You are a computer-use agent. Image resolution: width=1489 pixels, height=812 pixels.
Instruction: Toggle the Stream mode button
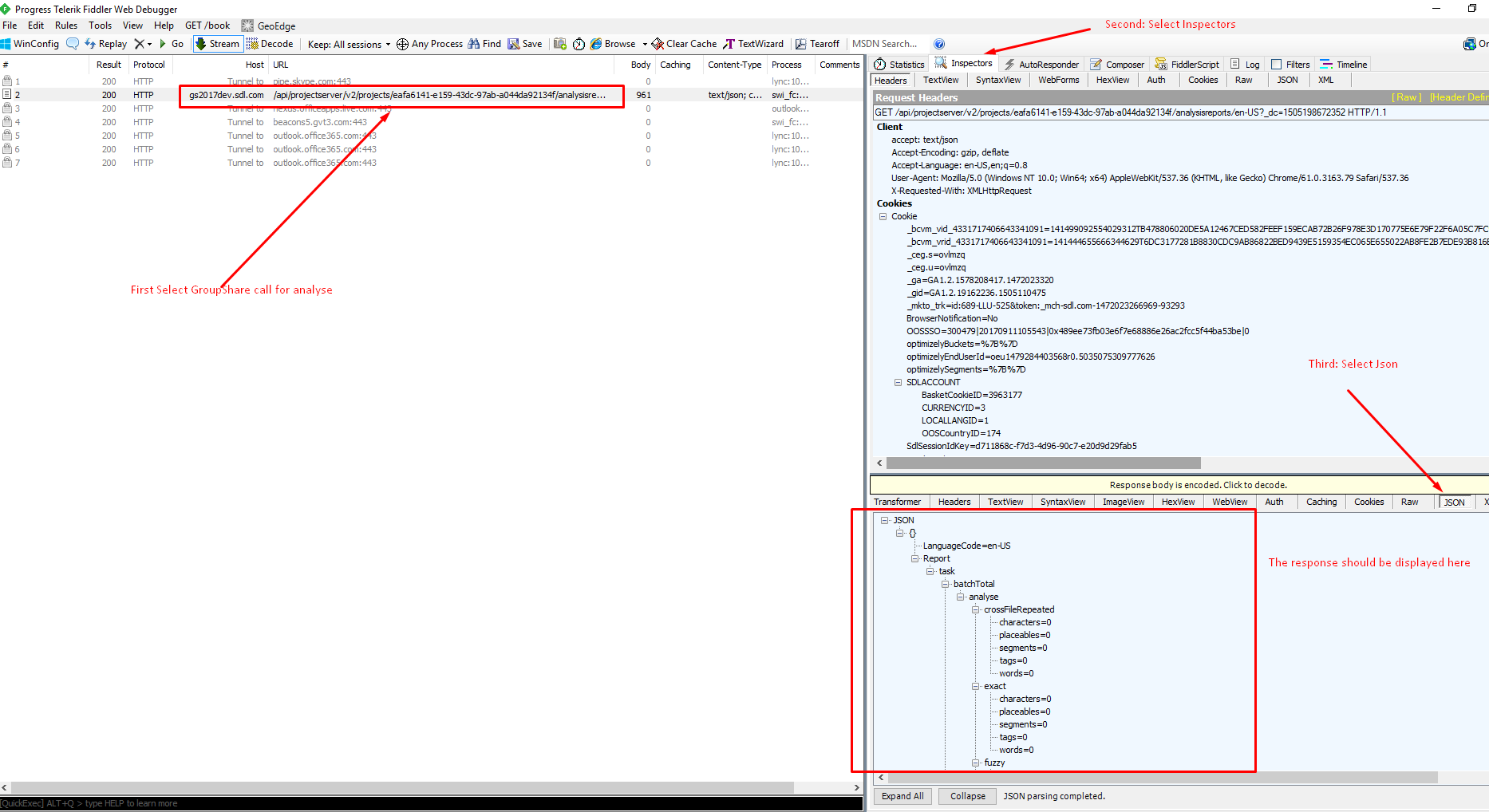[x=217, y=44]
